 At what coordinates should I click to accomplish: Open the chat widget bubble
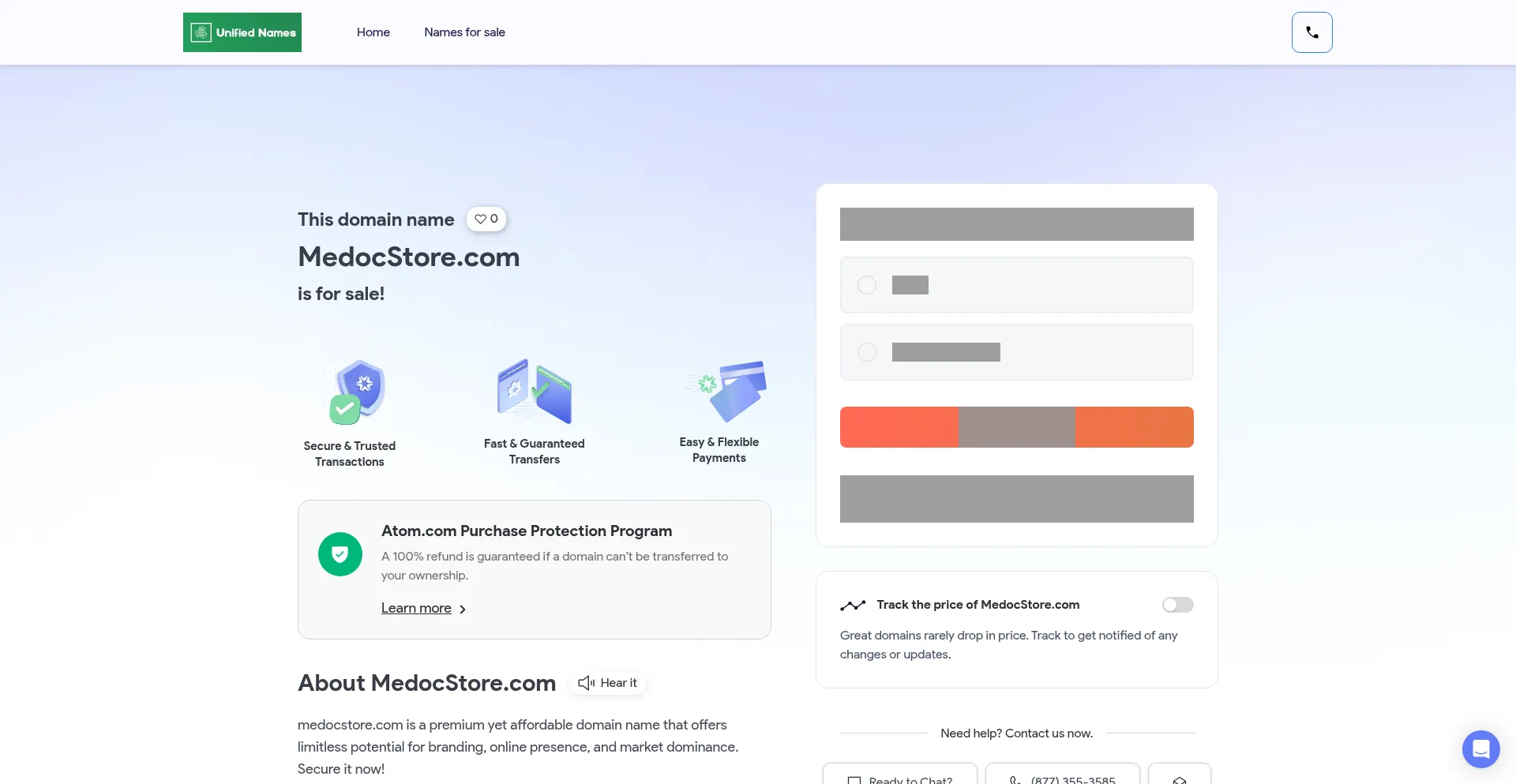click(x=1480, y=748)
